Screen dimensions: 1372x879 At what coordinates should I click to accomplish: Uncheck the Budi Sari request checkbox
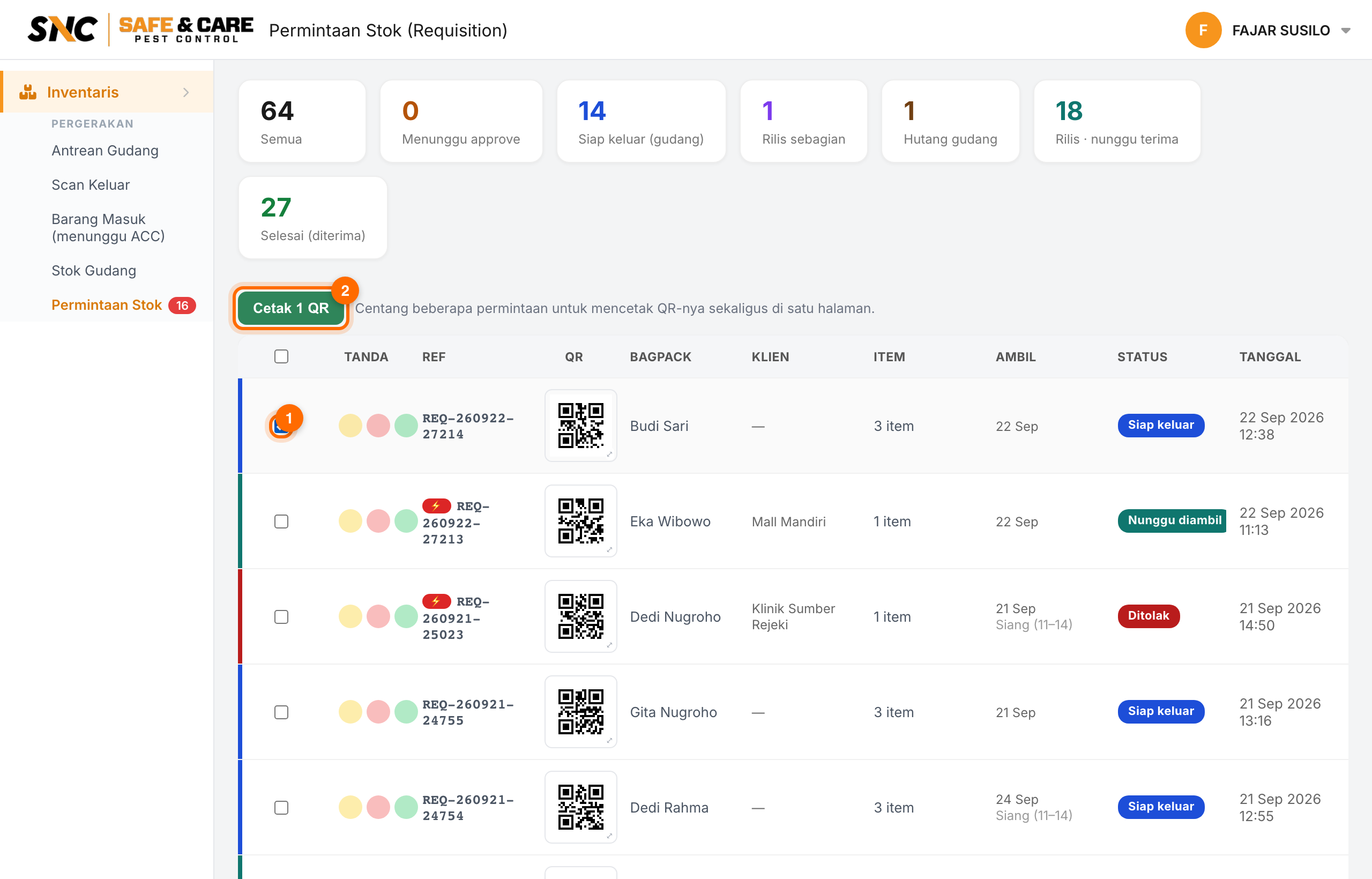tap(281, 426)
